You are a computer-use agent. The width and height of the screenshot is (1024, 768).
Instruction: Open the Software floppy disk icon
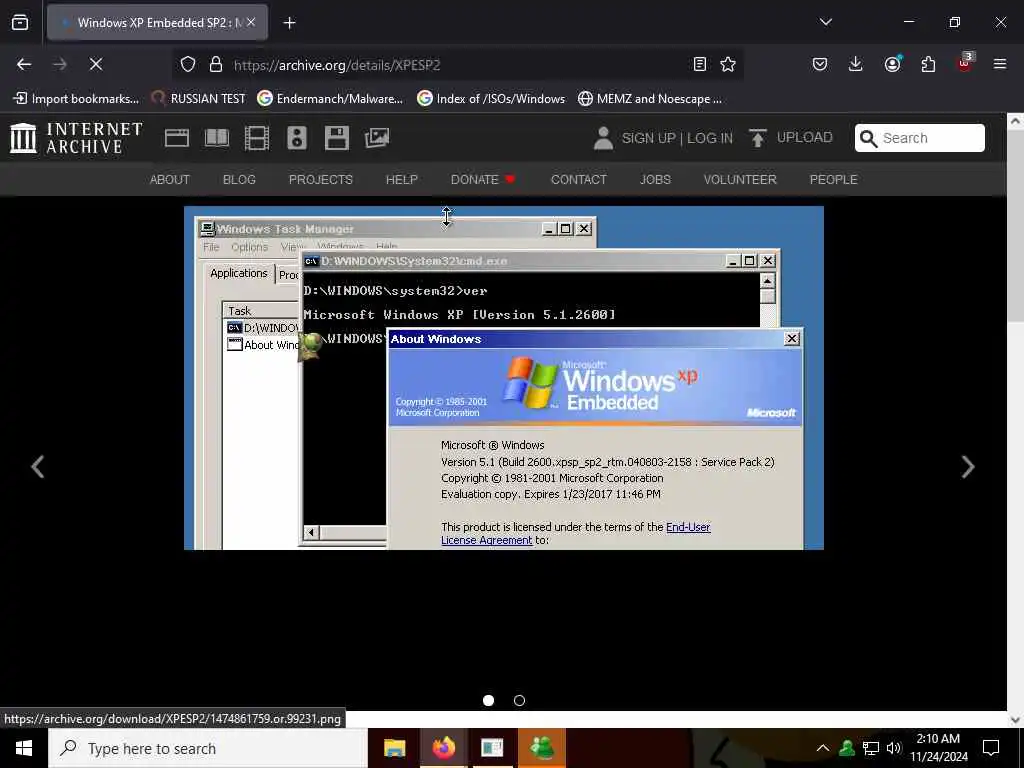pos(336,138)
